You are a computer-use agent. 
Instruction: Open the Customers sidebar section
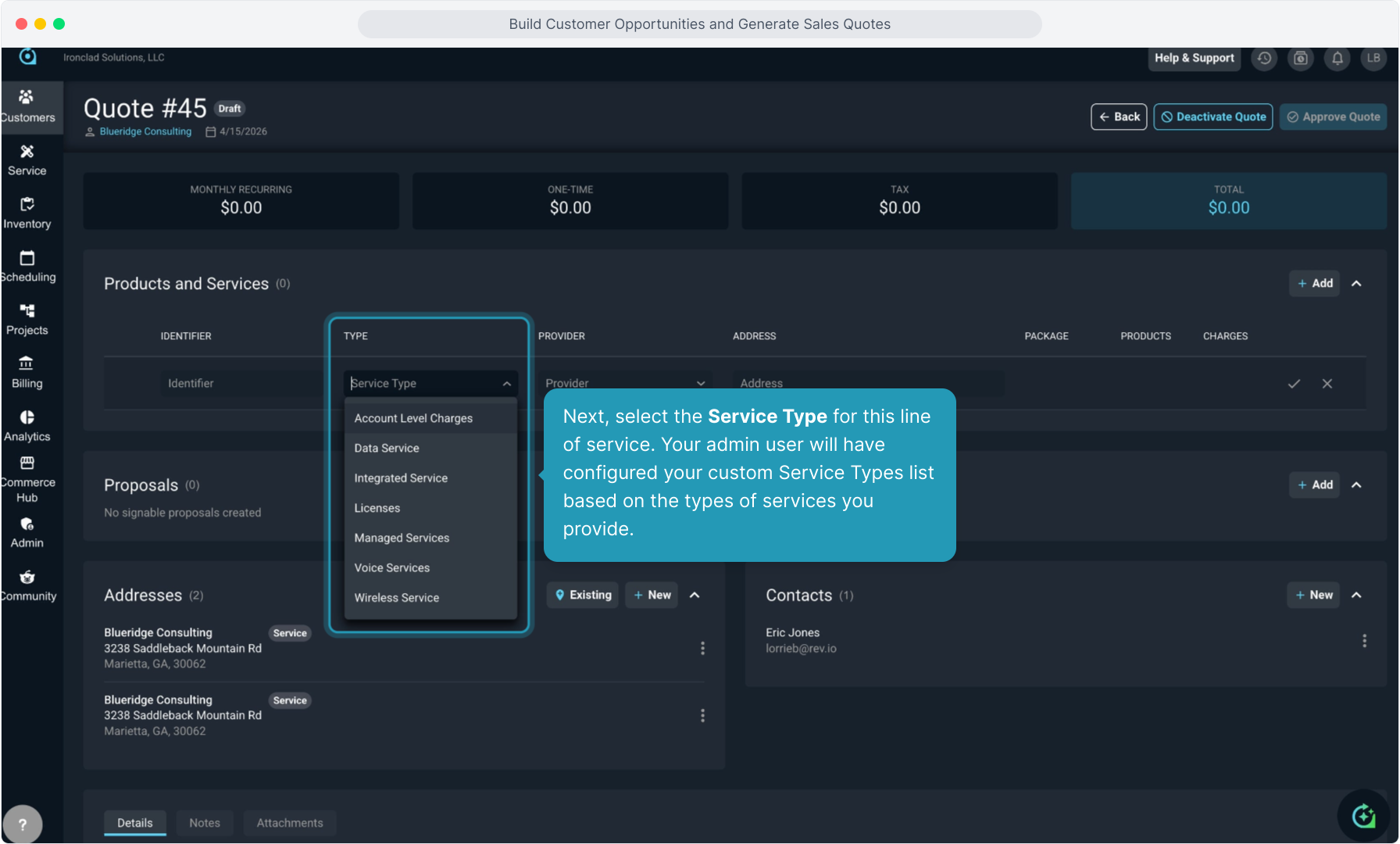[x=27, y=106]
